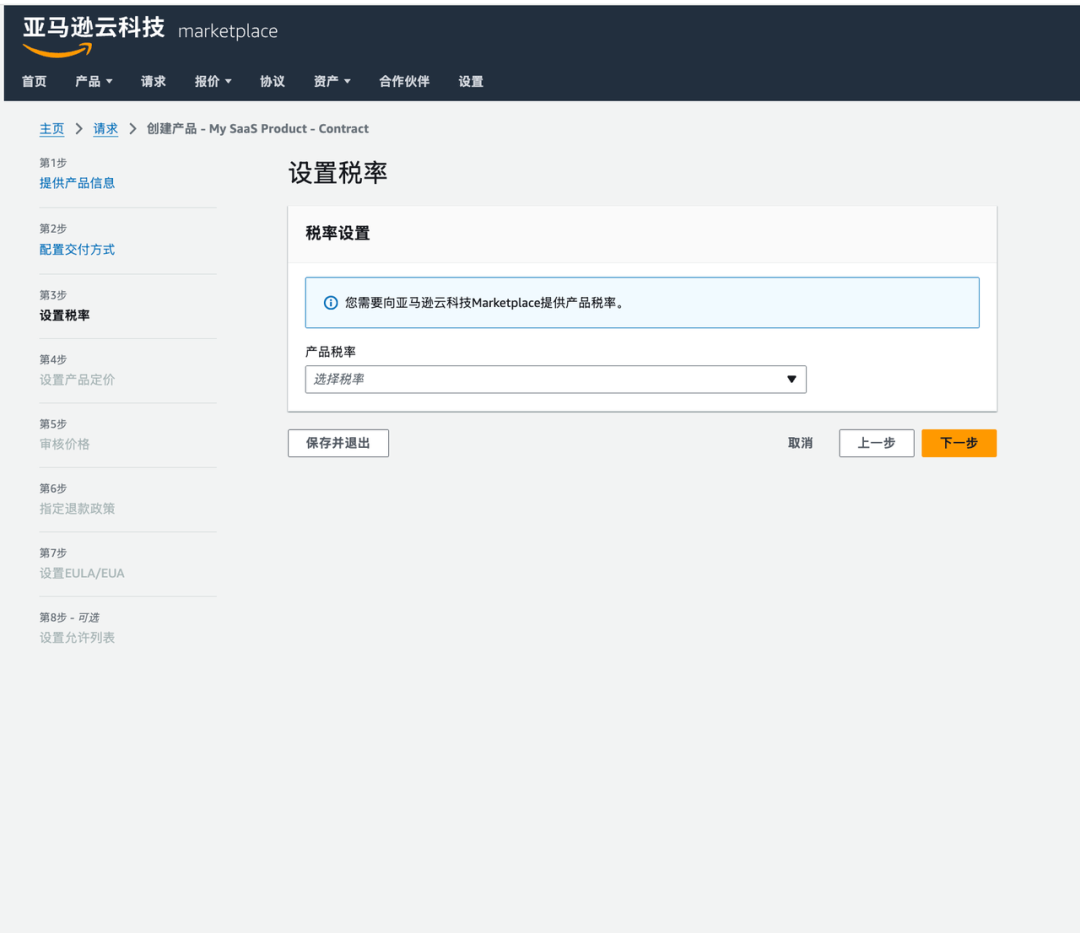Open the 选择税率 product tax dropdown
The height and width of the screenshot is (933, 1080).
click(x=556, y=379)
